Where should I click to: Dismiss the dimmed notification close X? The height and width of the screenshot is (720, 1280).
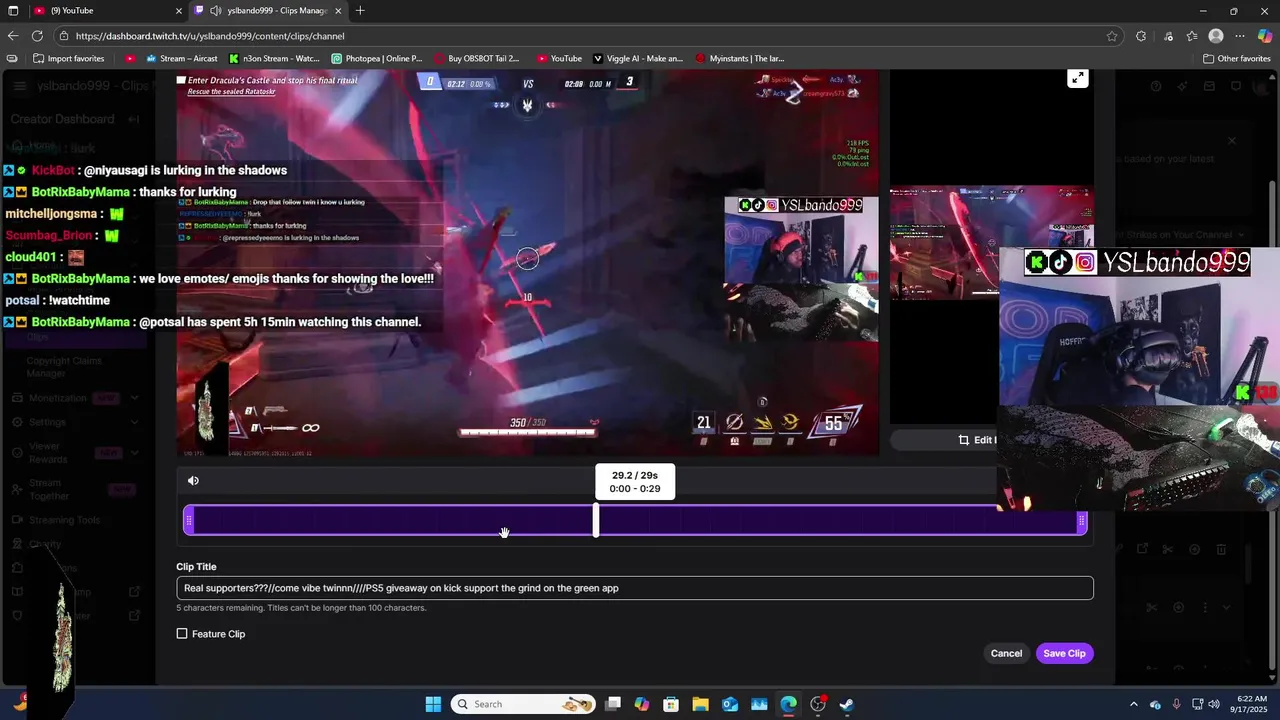tap(1232, 141)
